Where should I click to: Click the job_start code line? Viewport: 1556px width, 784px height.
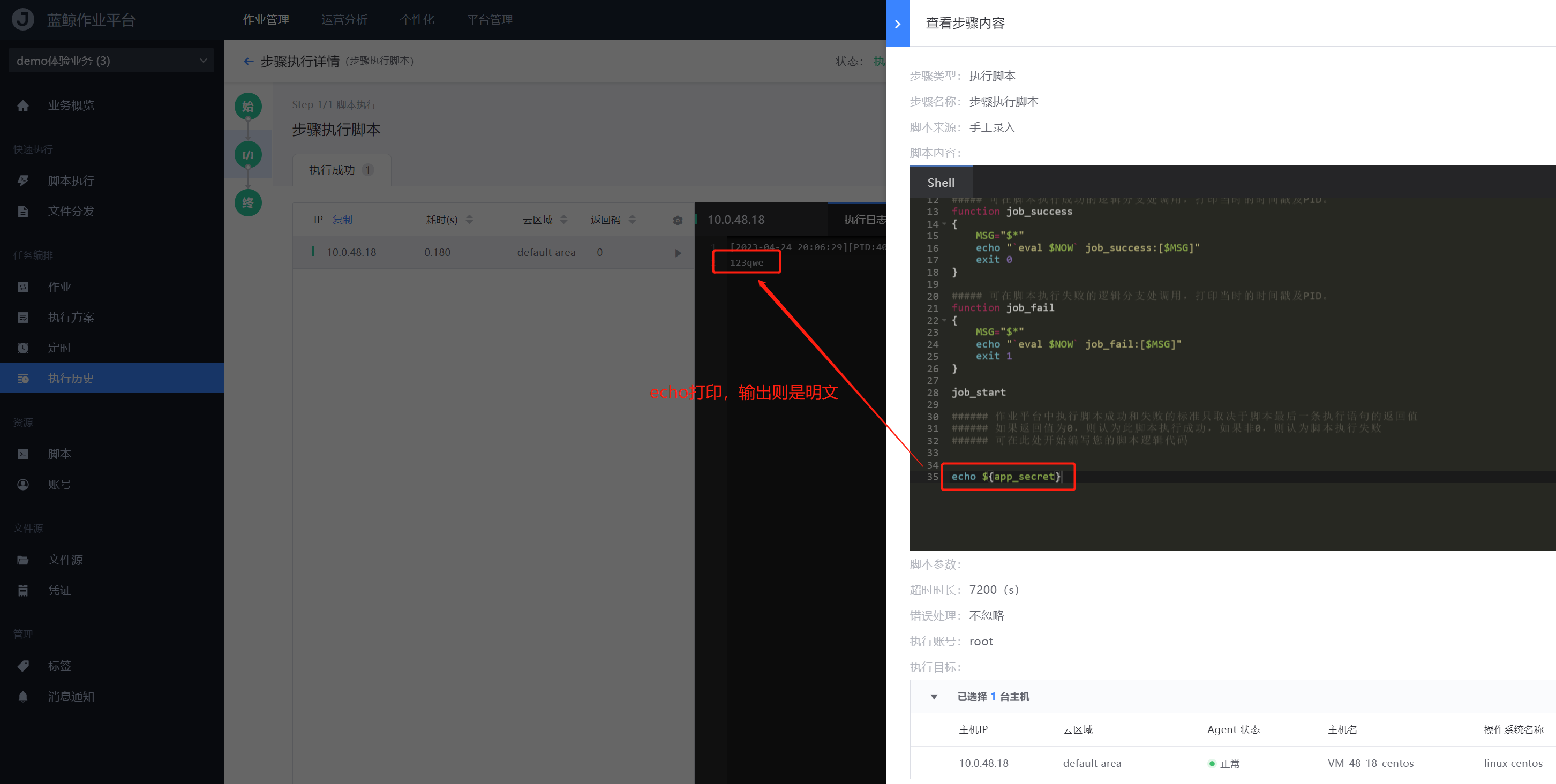[979, 393]
